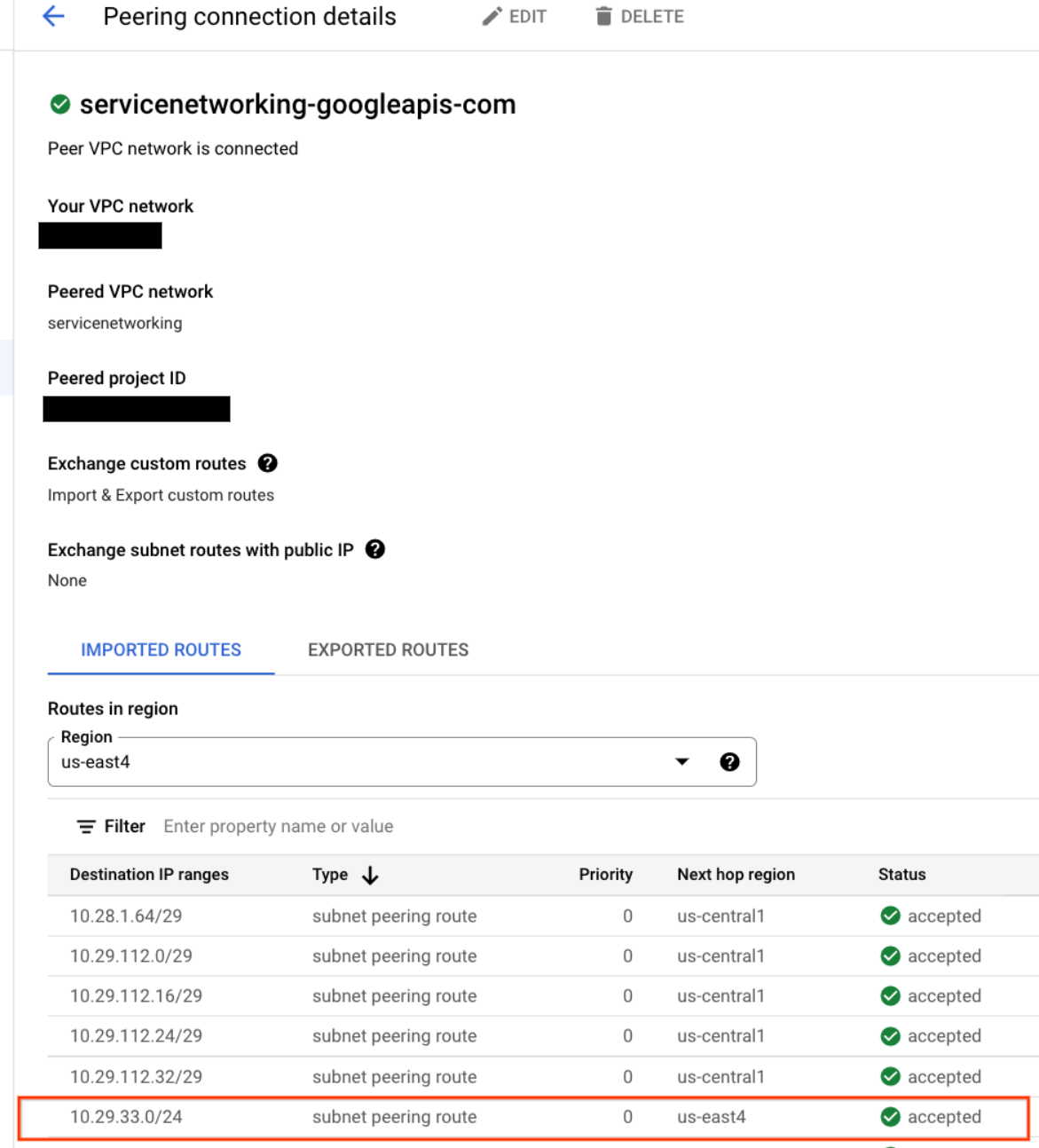This screenshot has height=1148, width=1039.
Task: Sort by Destination IP ranges column header
Action: [x=149, y=875]
